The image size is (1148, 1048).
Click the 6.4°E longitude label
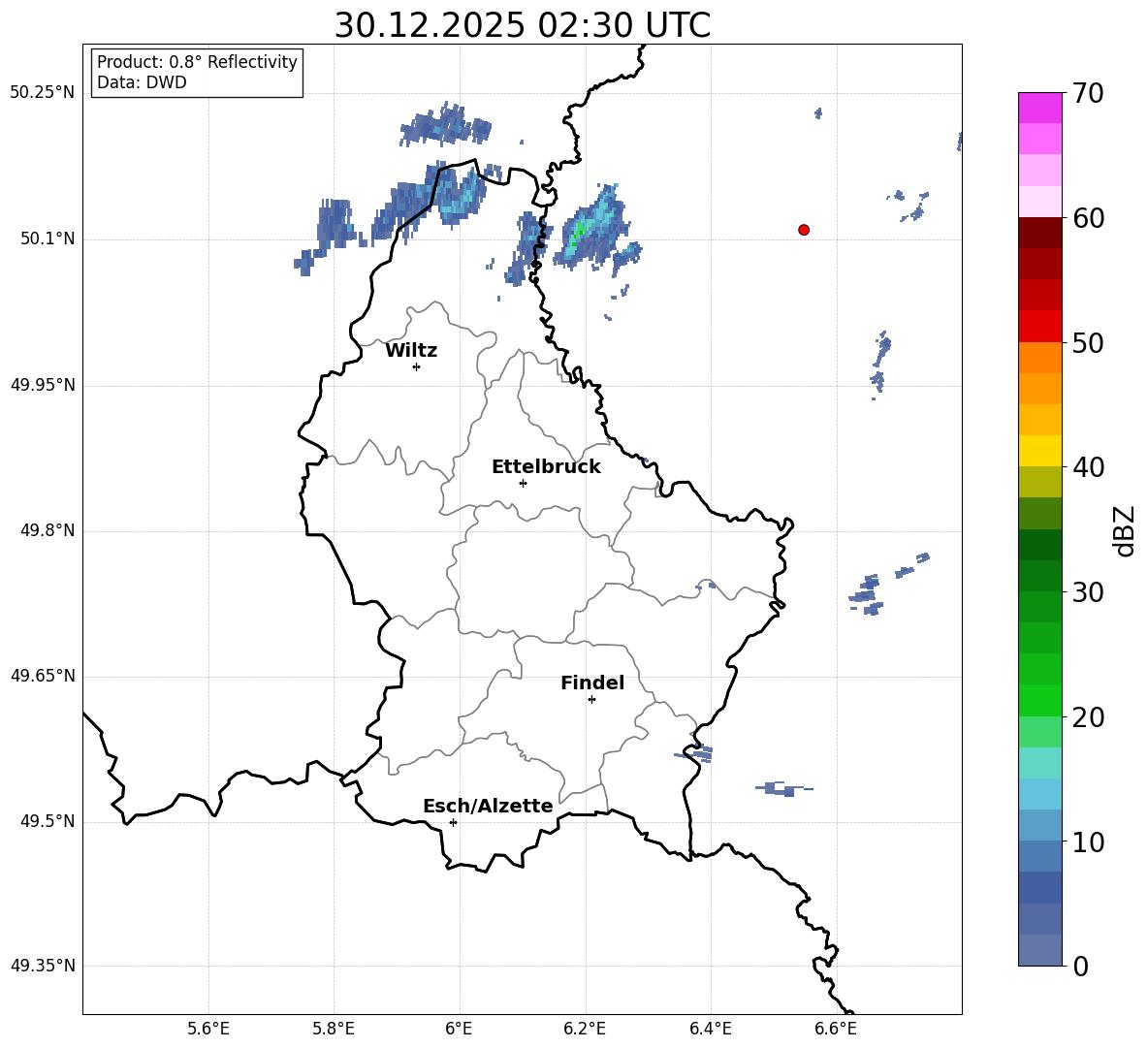click(x=710, y=1029)
